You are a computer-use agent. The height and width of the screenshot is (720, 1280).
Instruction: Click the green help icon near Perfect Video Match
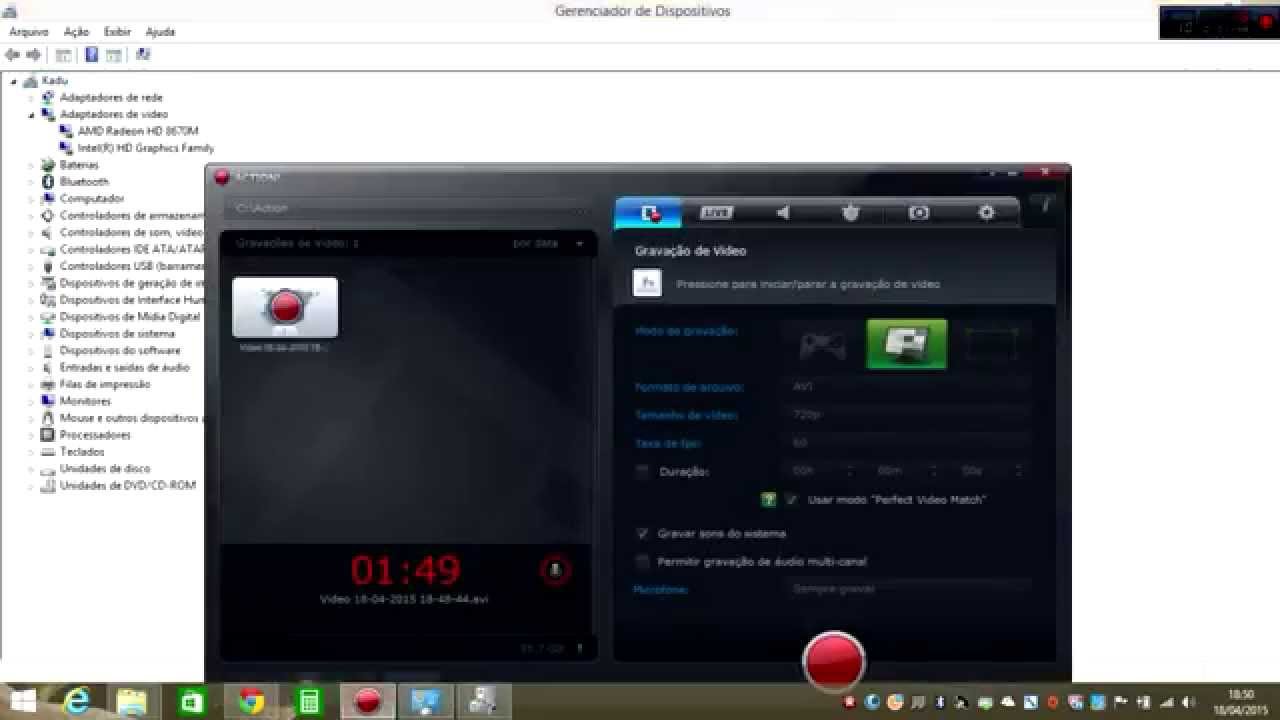(768, 499)
